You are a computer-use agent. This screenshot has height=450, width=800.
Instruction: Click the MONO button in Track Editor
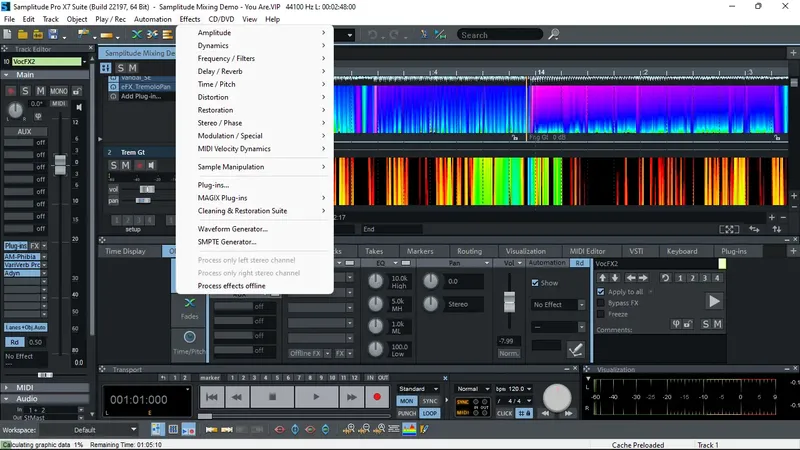(x=59, y=92)
